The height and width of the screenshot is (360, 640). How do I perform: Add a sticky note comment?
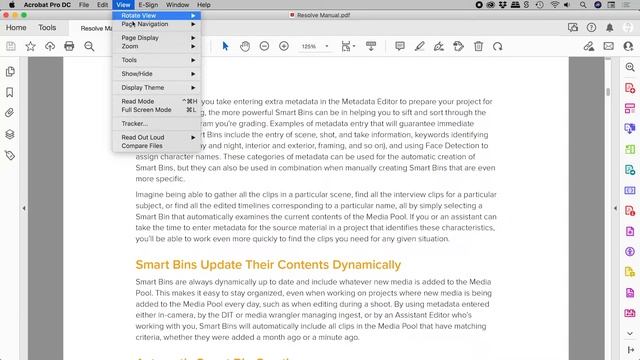pyautogui.click(x=400, y=46)
